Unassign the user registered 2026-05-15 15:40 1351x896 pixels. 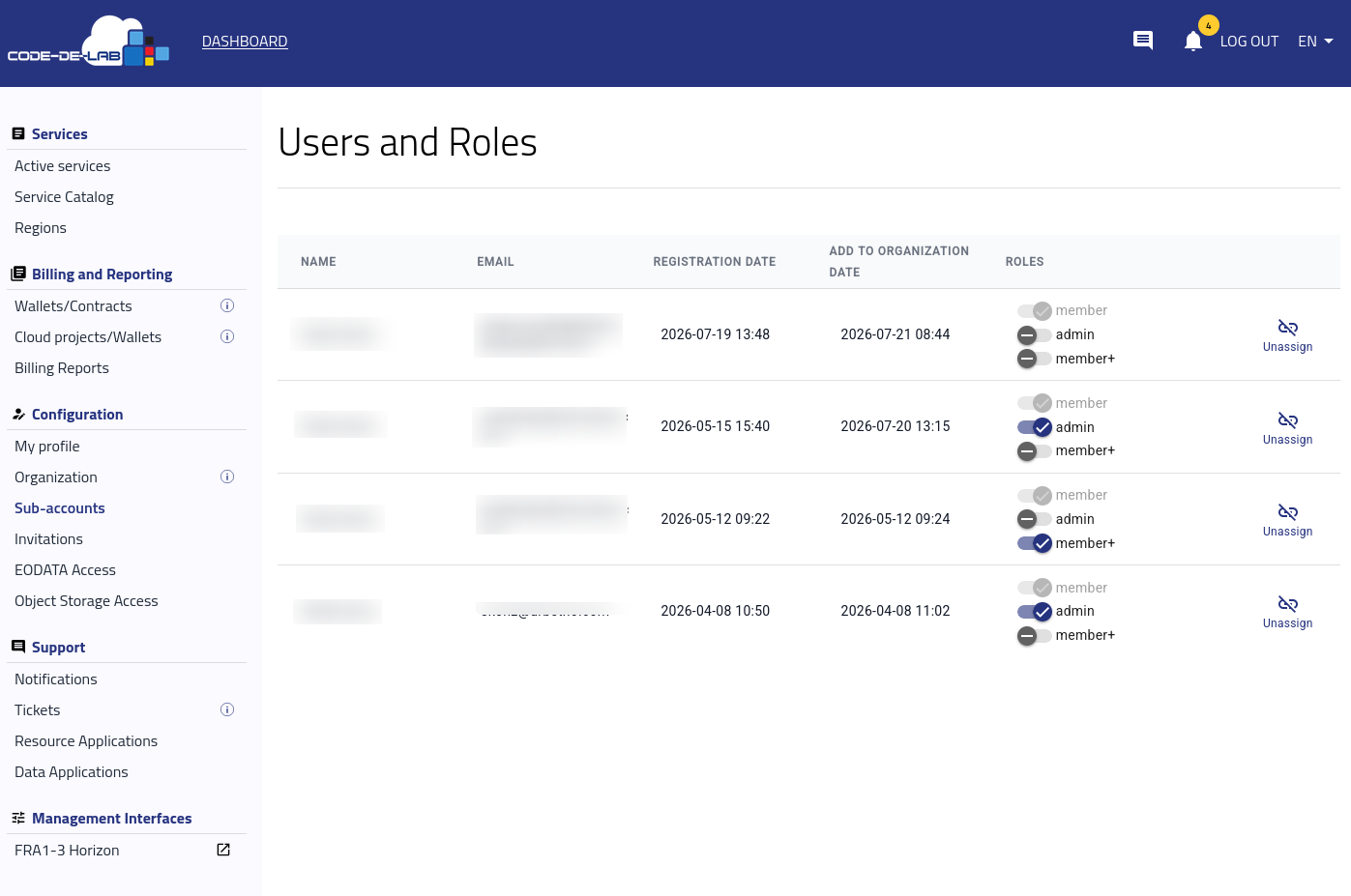1287,428
